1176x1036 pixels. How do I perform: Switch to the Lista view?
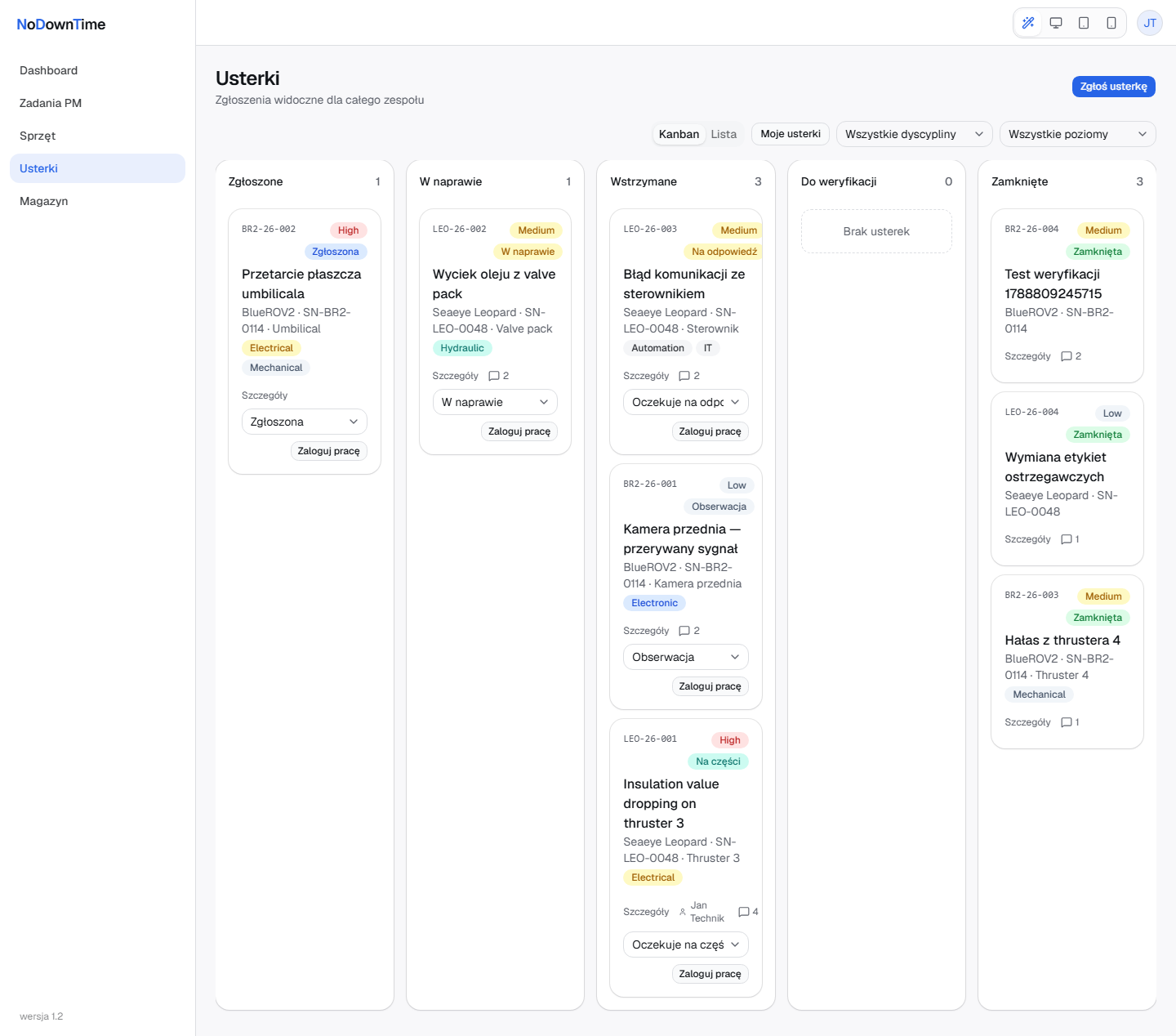724,134
